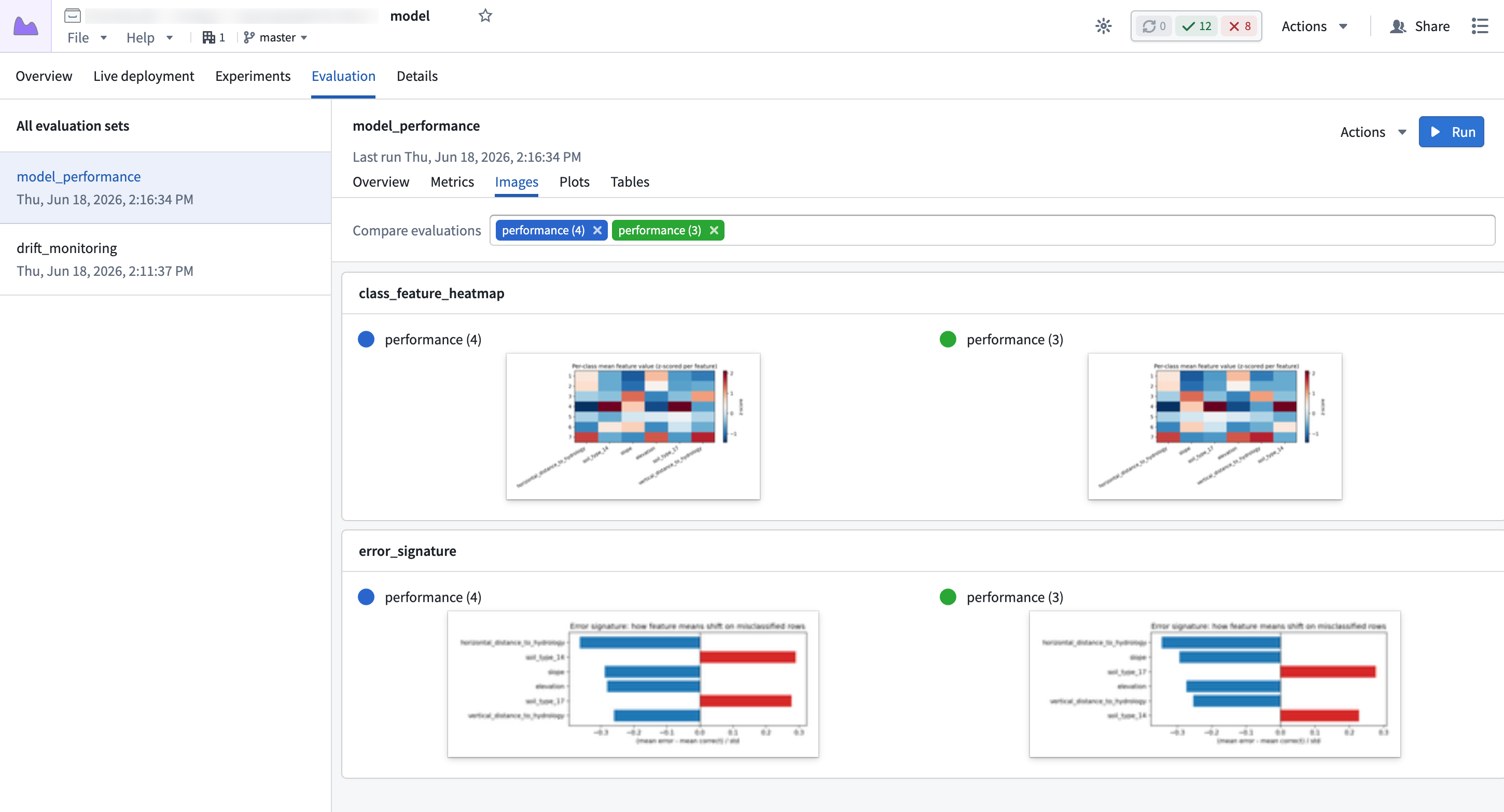Switch to the Experiments tab
1504x812 pixels.
[x=253, y=76]
